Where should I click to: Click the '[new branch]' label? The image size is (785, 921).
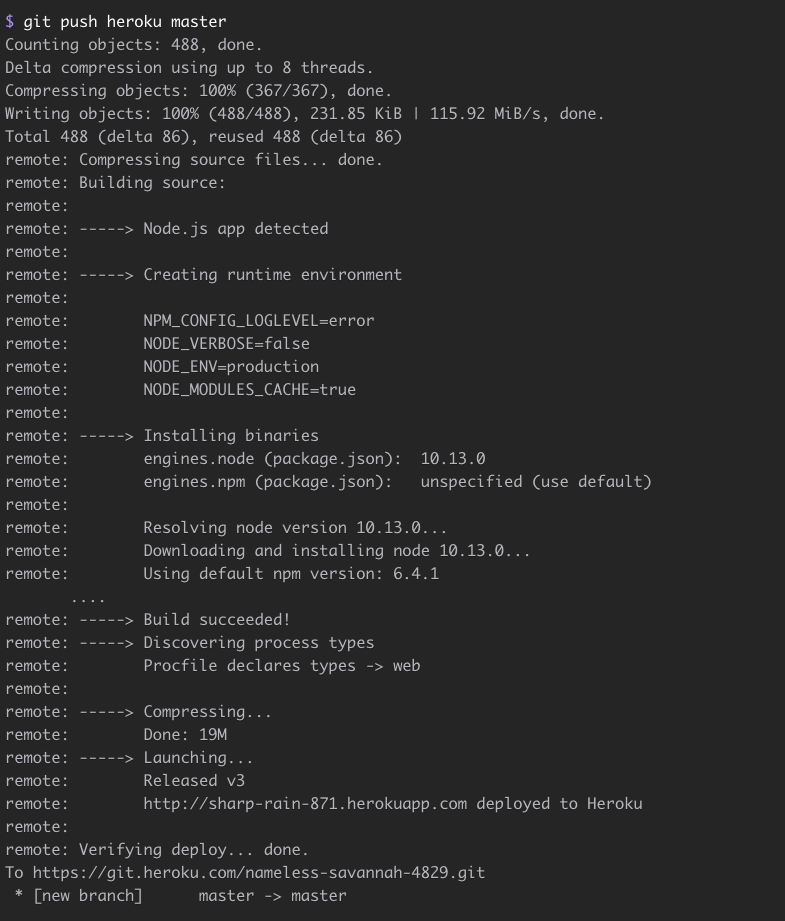pos(88,896)
